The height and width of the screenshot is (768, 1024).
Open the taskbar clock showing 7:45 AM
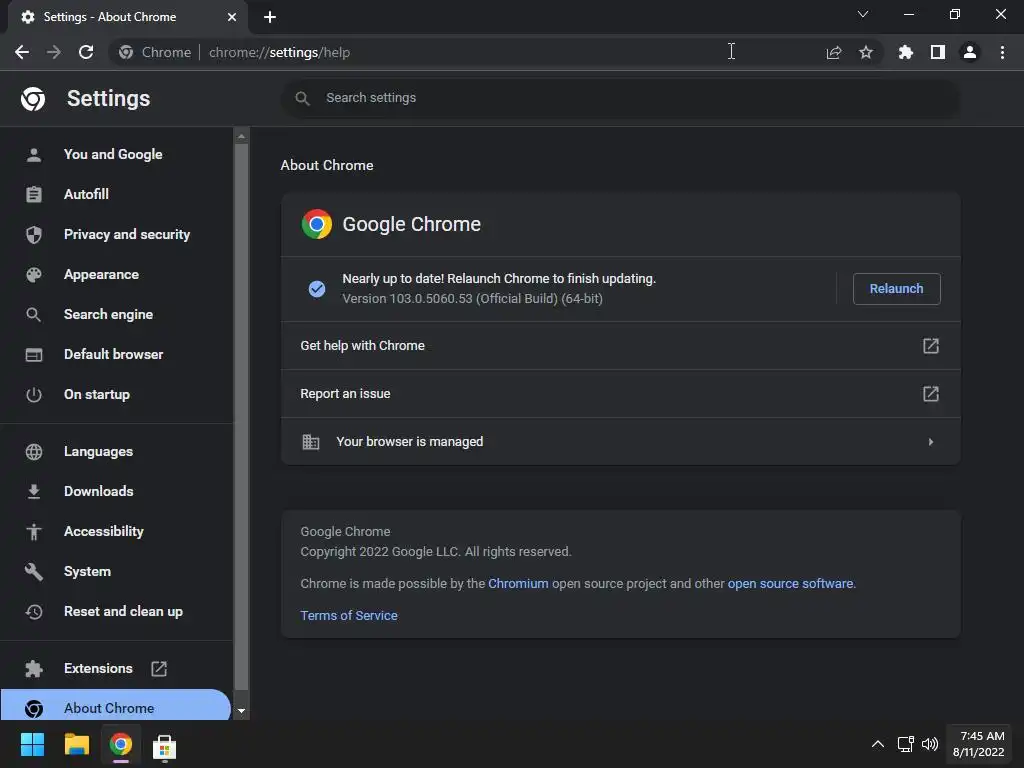979,744
